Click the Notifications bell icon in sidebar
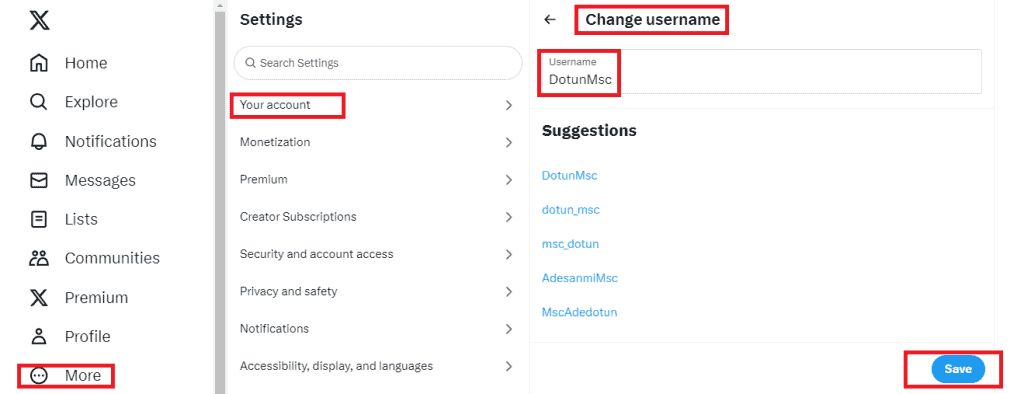The width and height of the screenshot is (1024, 394). [39, 142]
